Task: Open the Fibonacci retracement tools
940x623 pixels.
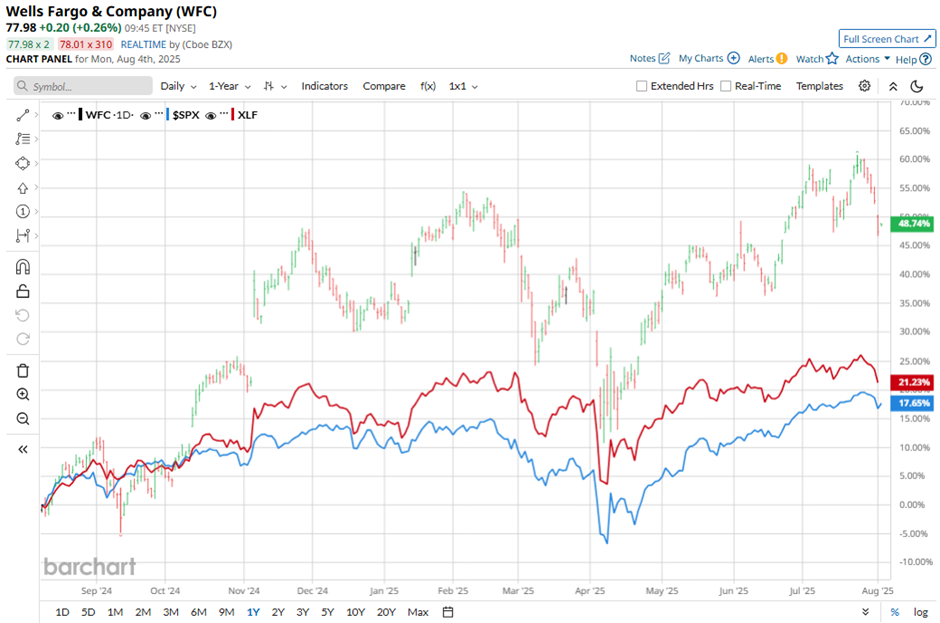Action: click(x=22, y=139)
